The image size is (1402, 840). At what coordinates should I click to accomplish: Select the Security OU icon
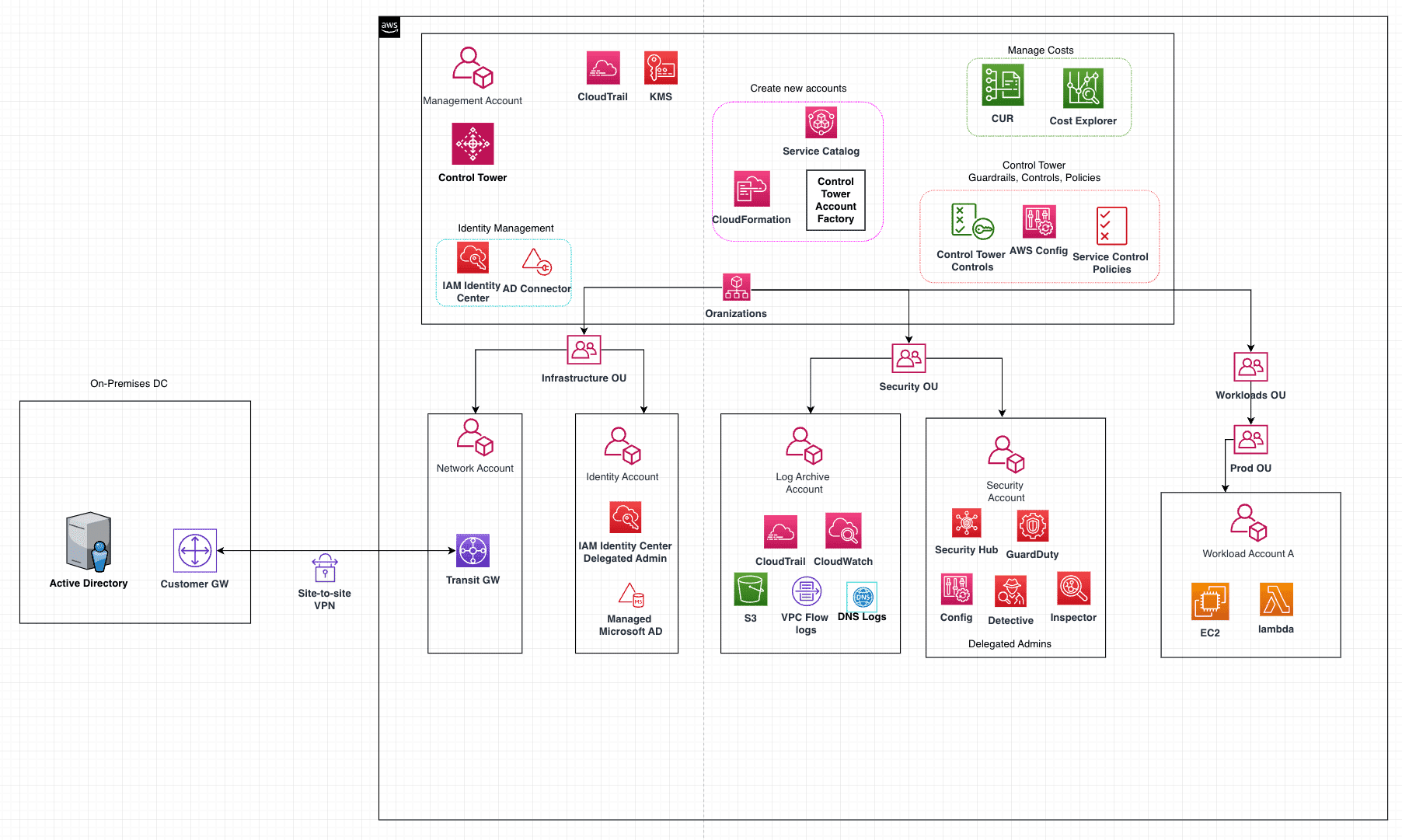click(x=909, y=358)
